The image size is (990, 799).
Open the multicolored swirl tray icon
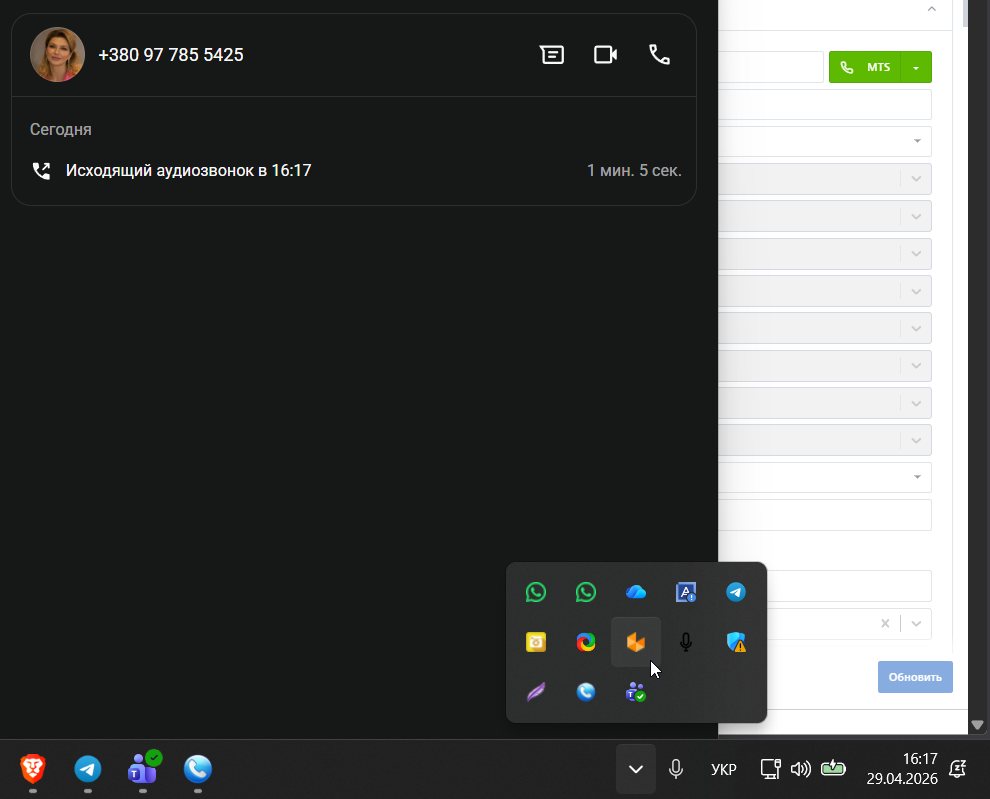tap(586, 642)
